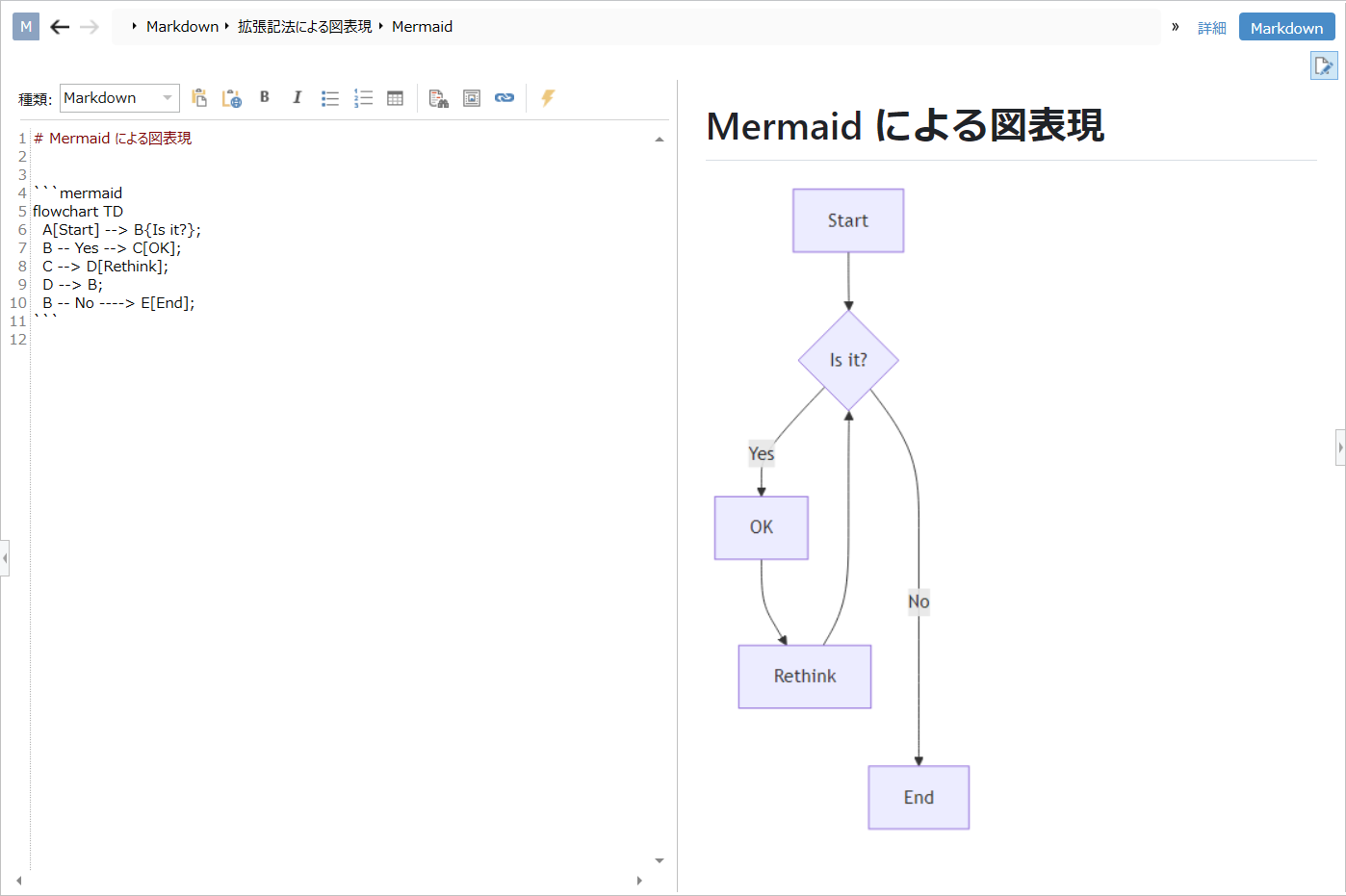Screen dimensions: 1346x896
Task: Click the lightning bolt icon
Action: 548,98
